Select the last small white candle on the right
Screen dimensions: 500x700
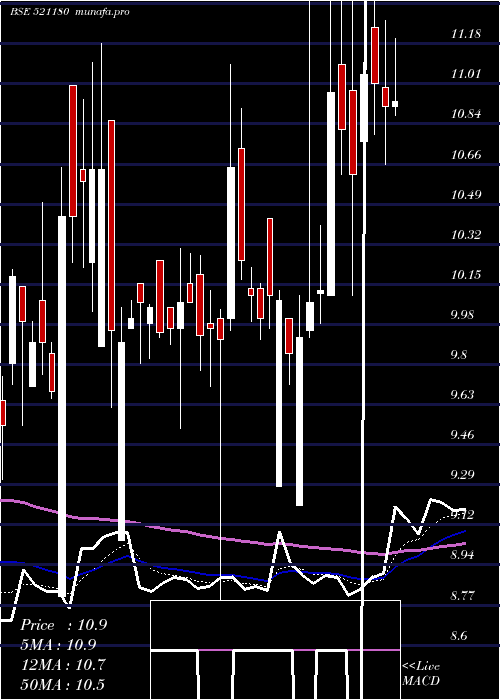395,104
